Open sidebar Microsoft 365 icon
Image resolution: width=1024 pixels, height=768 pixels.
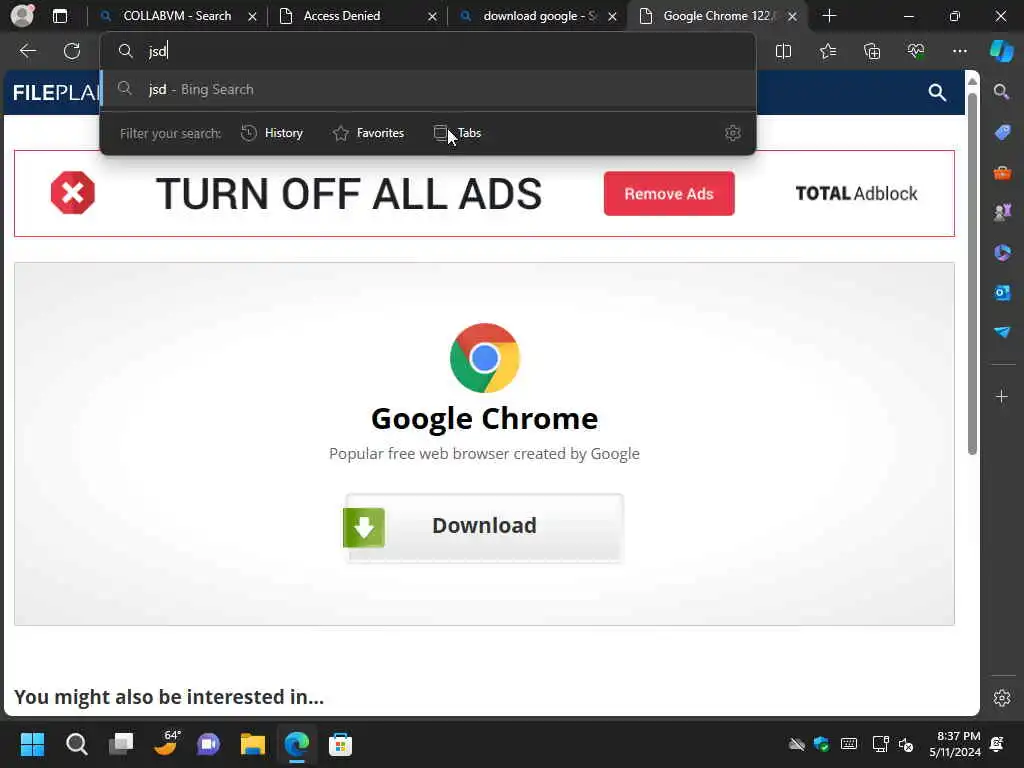pyautogui.click(x=1002, y=252)
